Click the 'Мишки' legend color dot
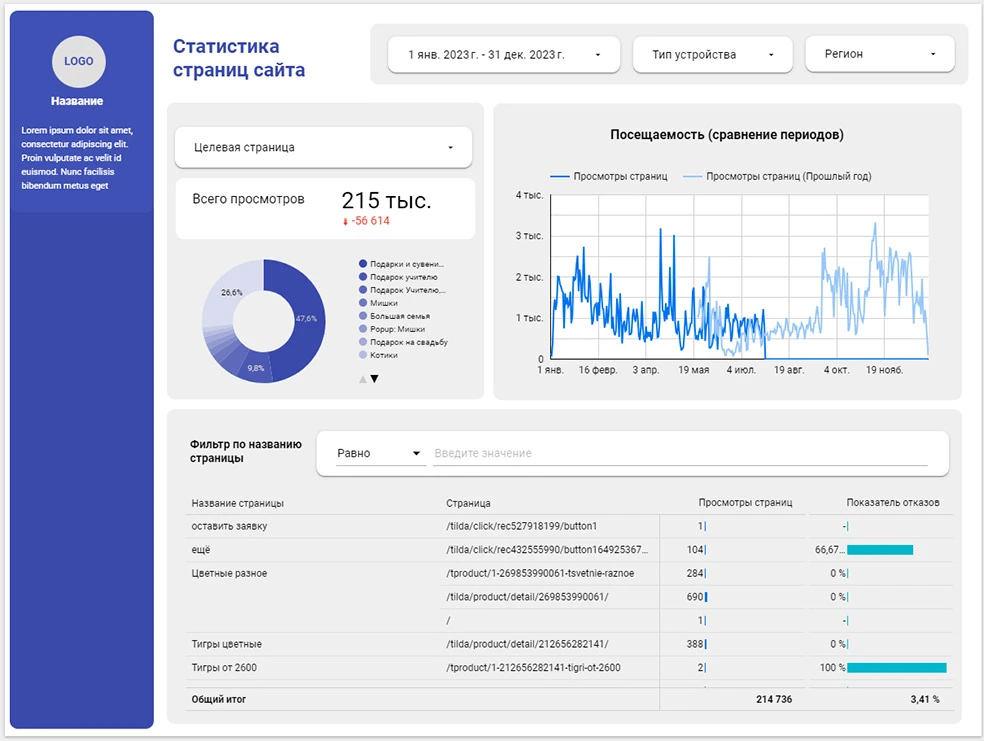984x741 pixels. point(363,303)
